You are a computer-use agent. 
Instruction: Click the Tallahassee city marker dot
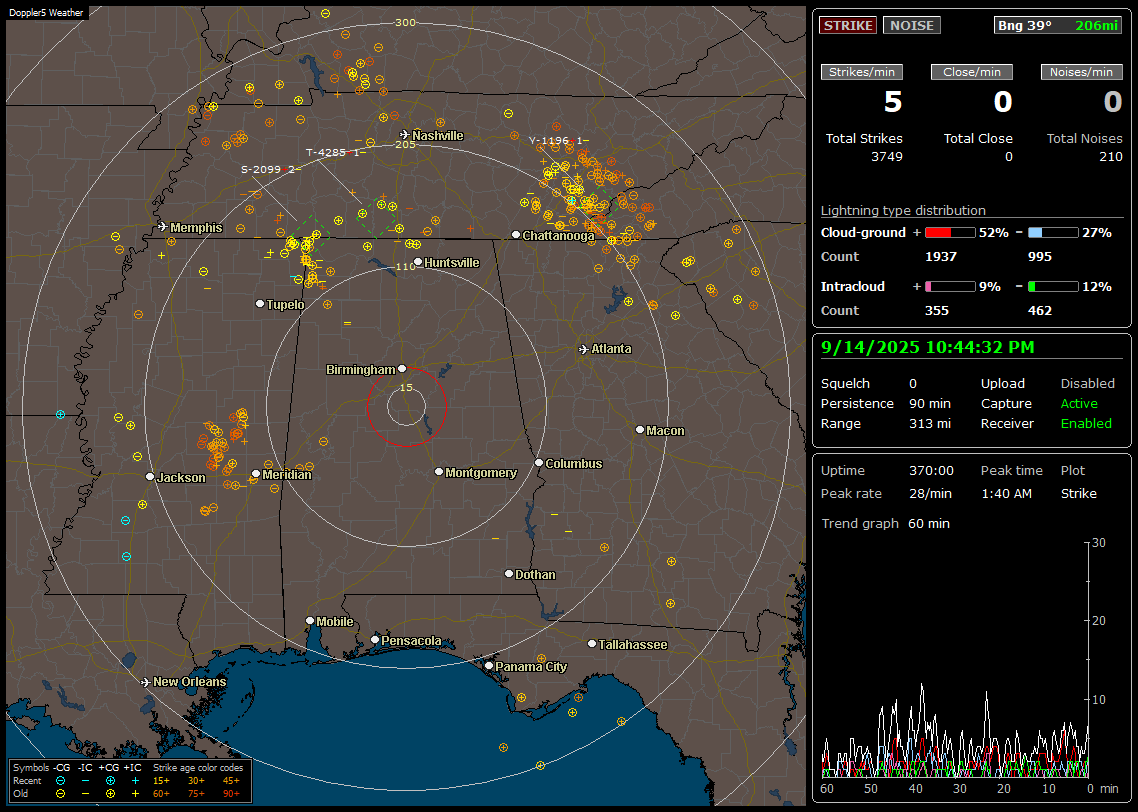pos(591,644)
